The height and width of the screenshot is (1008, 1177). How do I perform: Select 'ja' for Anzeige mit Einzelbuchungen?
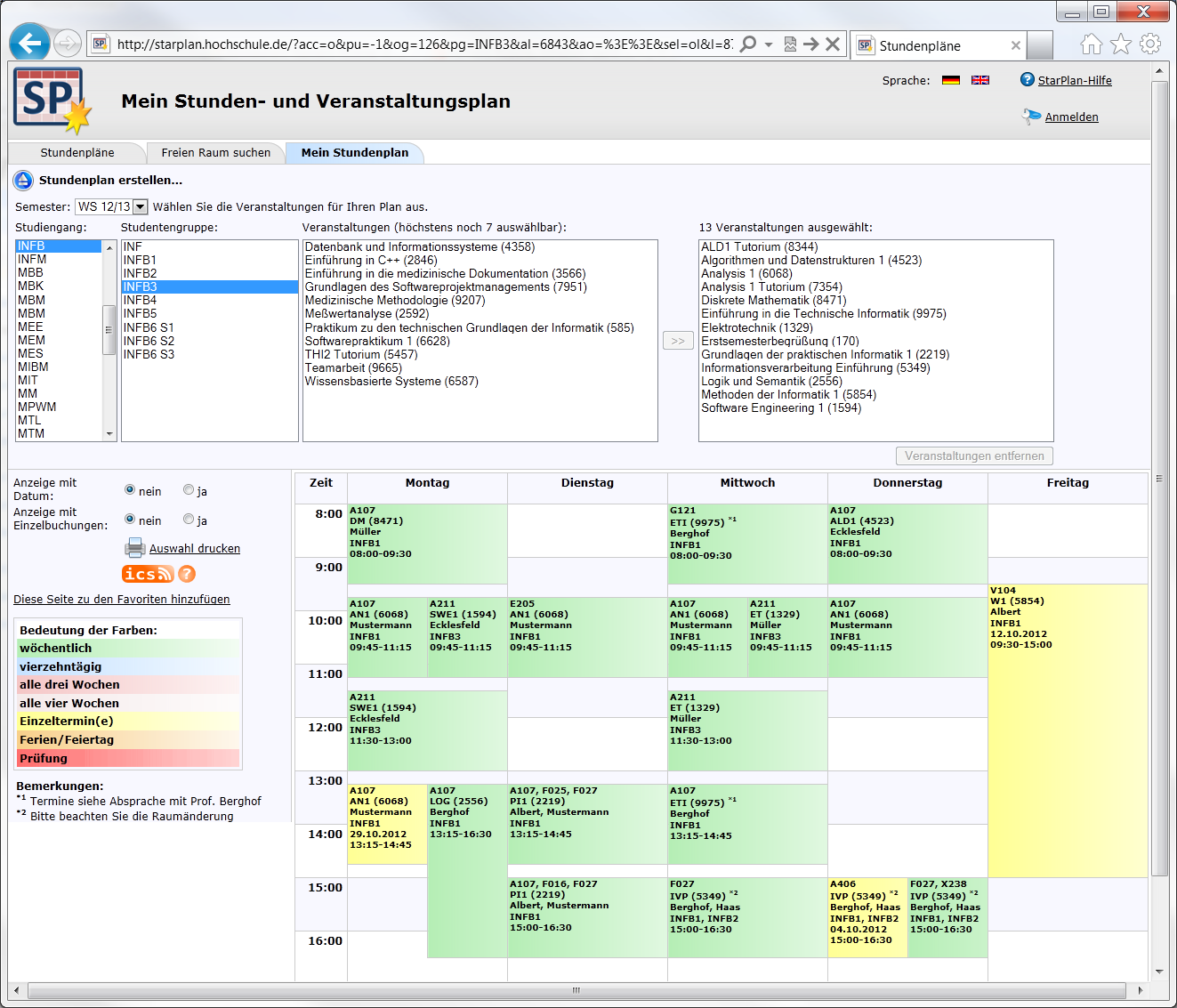pos(189,519)
